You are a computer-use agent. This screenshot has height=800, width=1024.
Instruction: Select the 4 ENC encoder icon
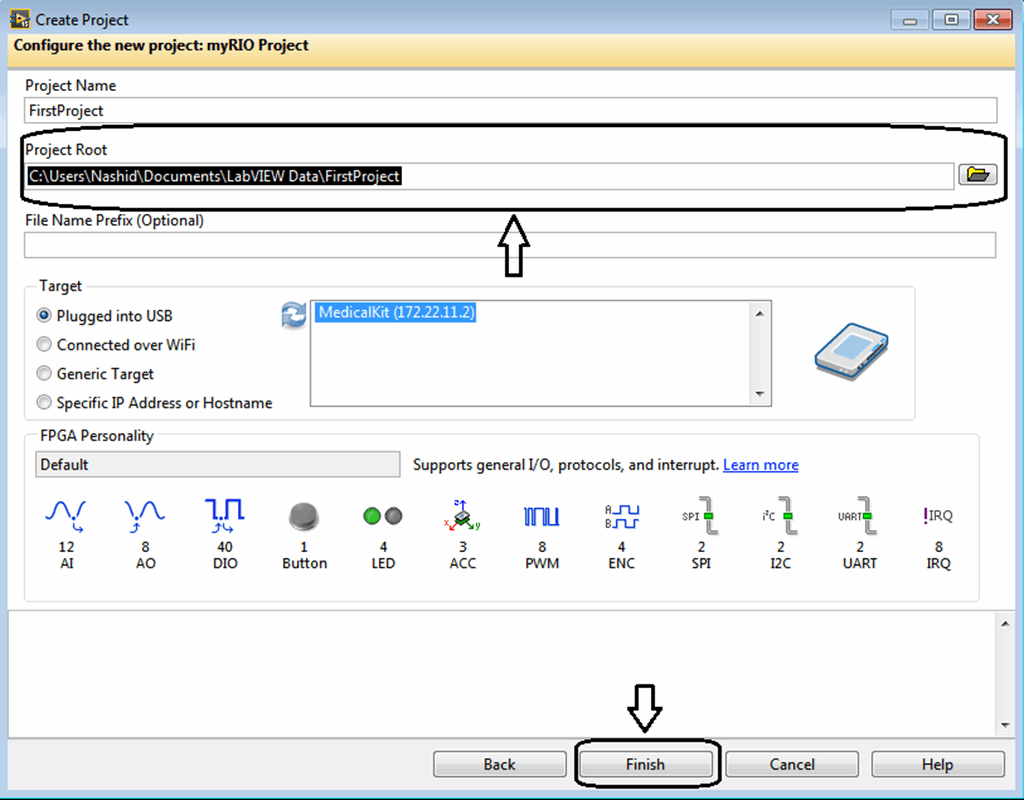(x=621, y=525)
